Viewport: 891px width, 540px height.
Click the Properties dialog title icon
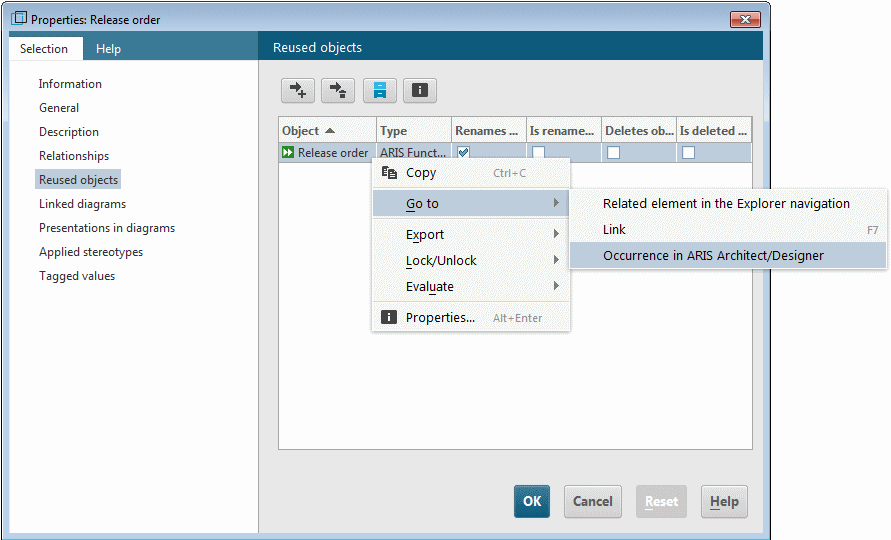19,18
